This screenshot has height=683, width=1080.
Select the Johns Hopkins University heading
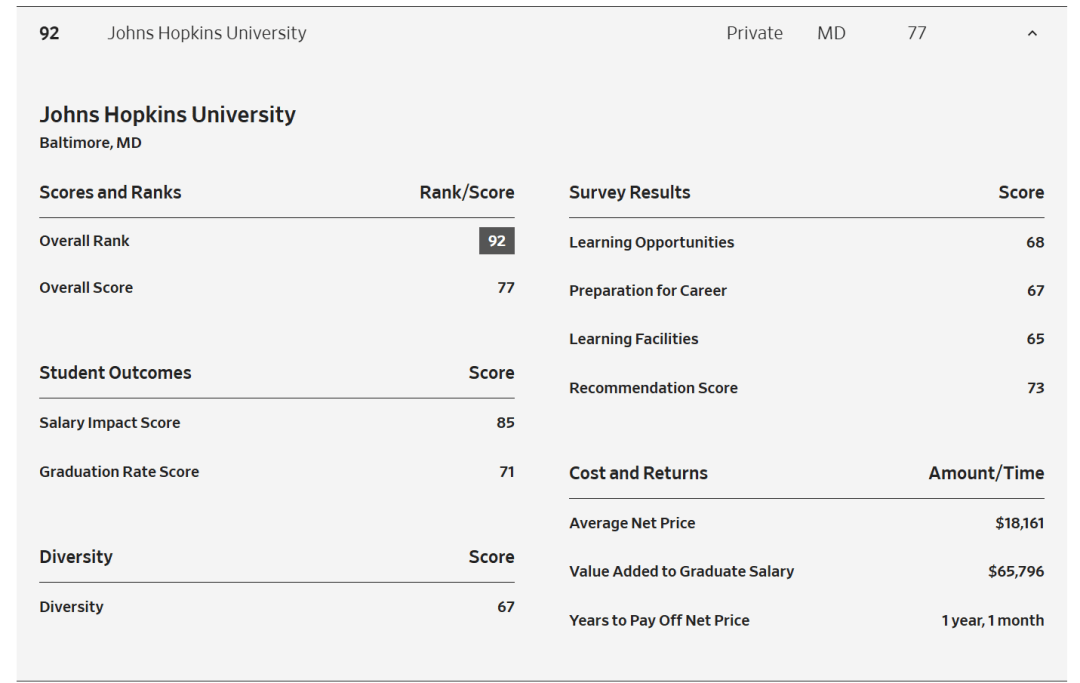[x=167, y=114]
